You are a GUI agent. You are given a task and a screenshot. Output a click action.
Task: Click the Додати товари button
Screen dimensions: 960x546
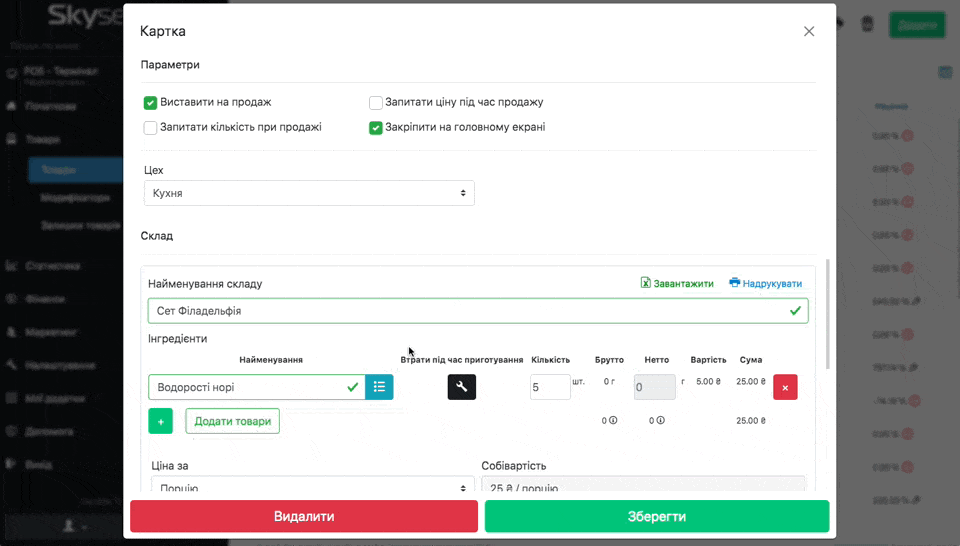(232, 421)
